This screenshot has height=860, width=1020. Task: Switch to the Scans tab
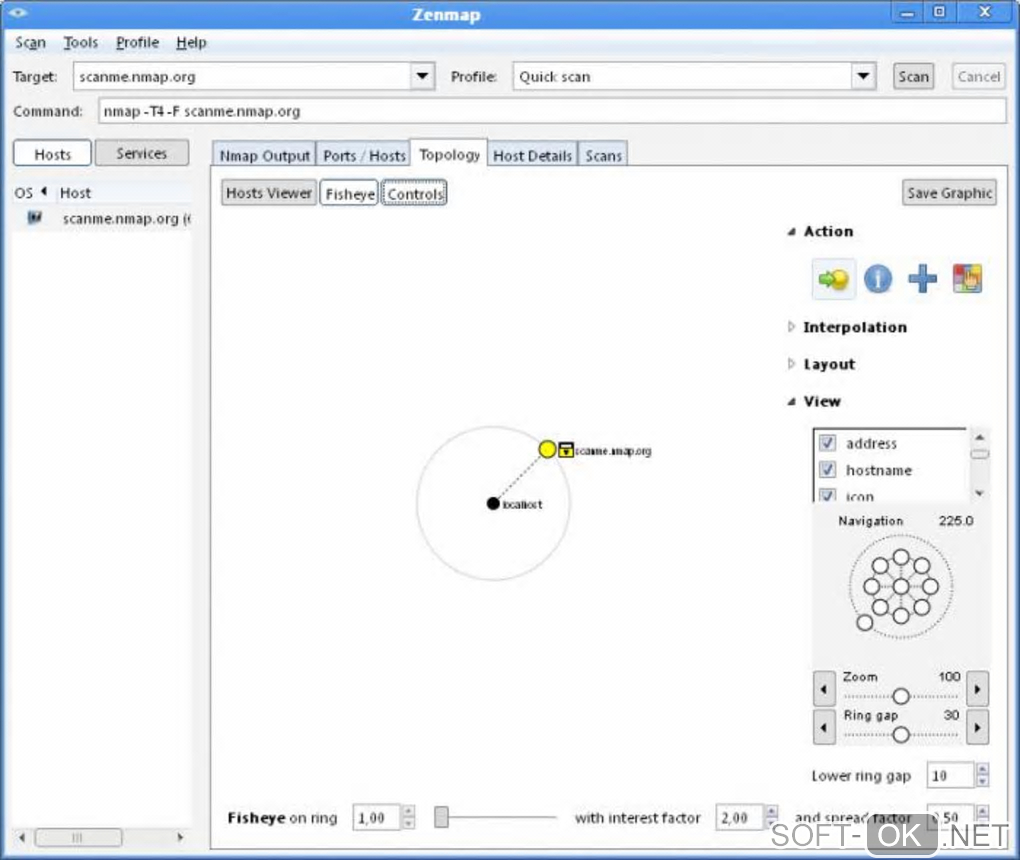(603, 155)
